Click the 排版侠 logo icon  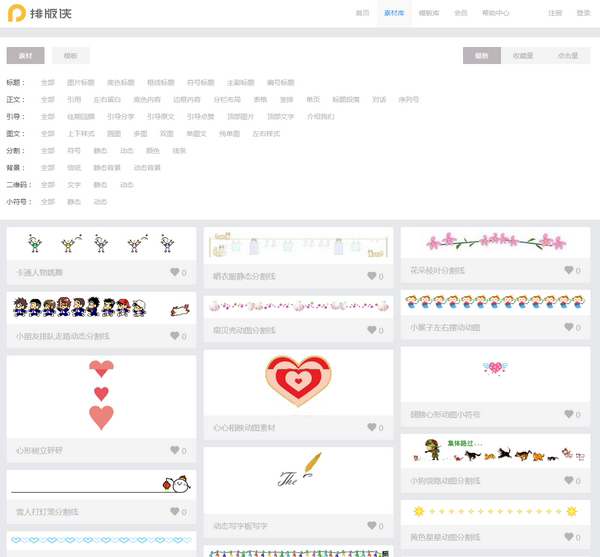coord(16,13)
